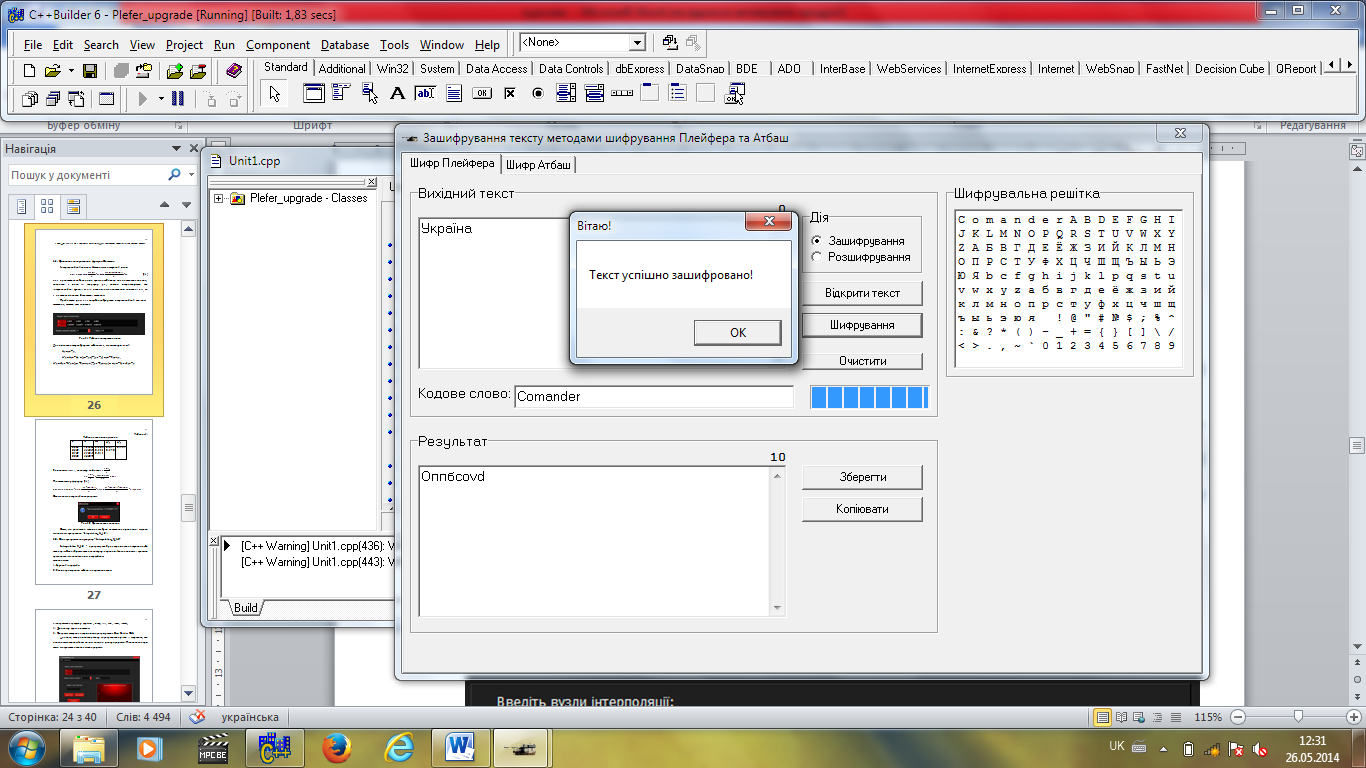This screenshot has height=768, width=1366.
Task: Click the New Form toolbar icon
Action: coord(106,98)
